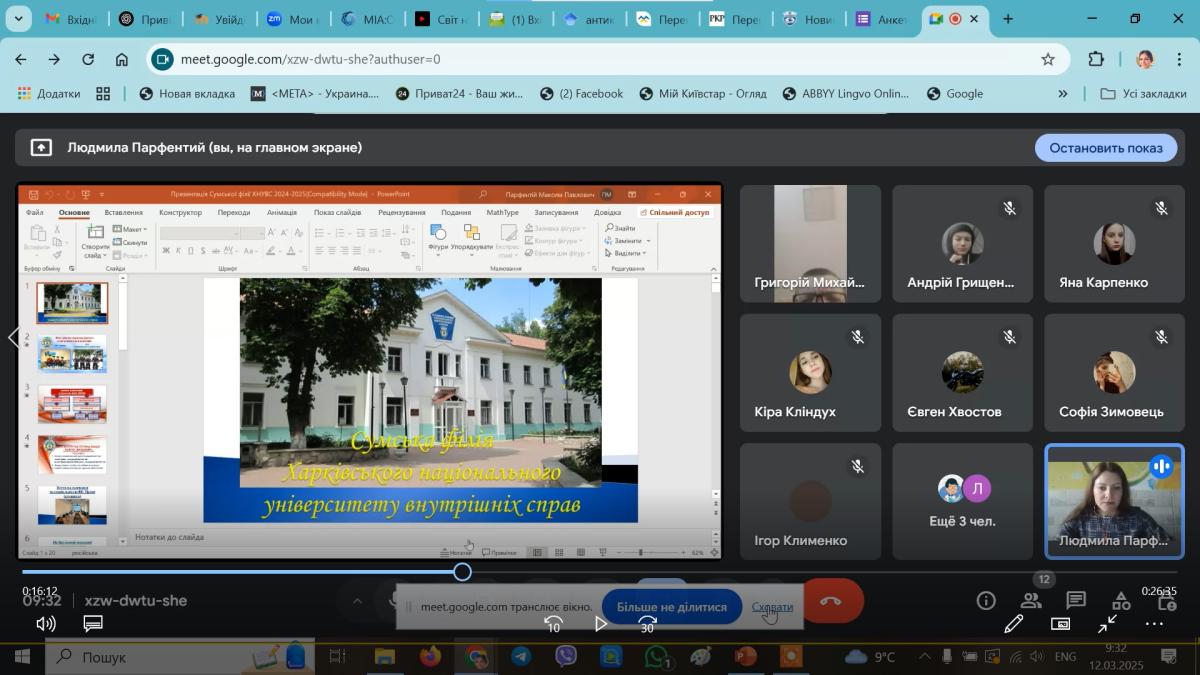Screen dimensions: 1200x675
Task: Click the Сховати link in sharing bar
Action: 772,607
